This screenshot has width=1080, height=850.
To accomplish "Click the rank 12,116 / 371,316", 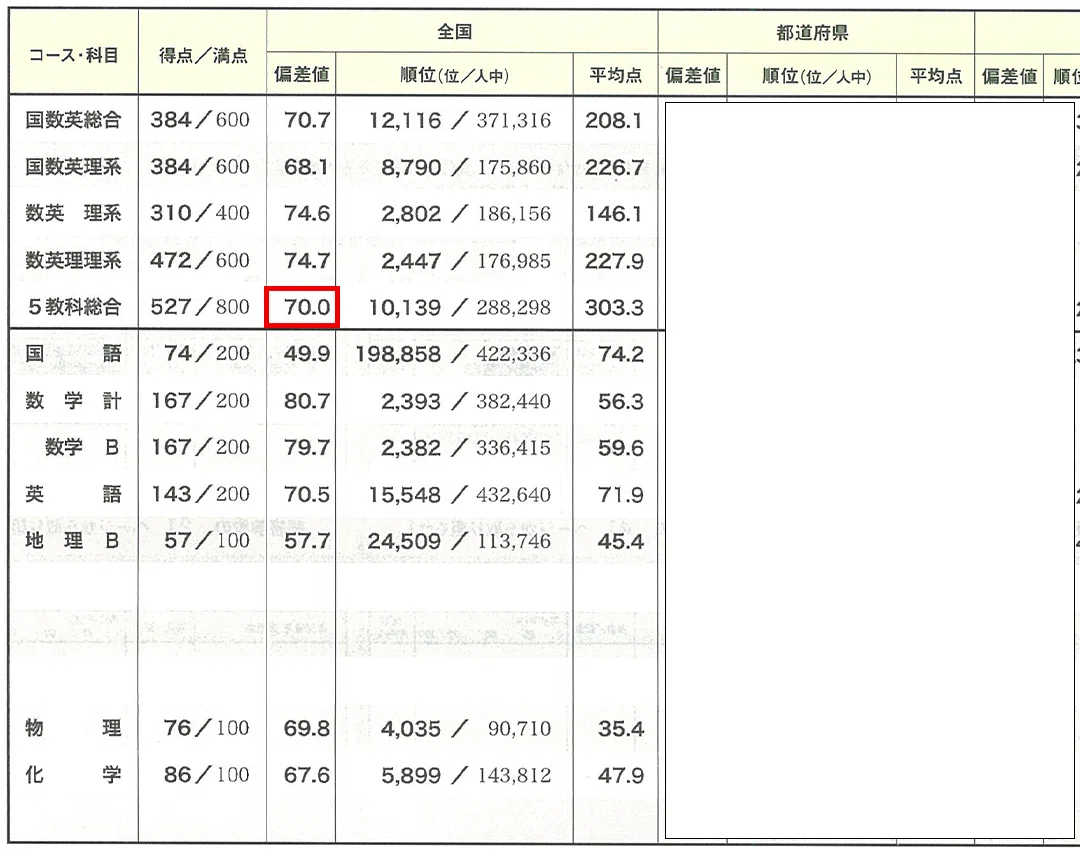I will click(x=459, y=121).
